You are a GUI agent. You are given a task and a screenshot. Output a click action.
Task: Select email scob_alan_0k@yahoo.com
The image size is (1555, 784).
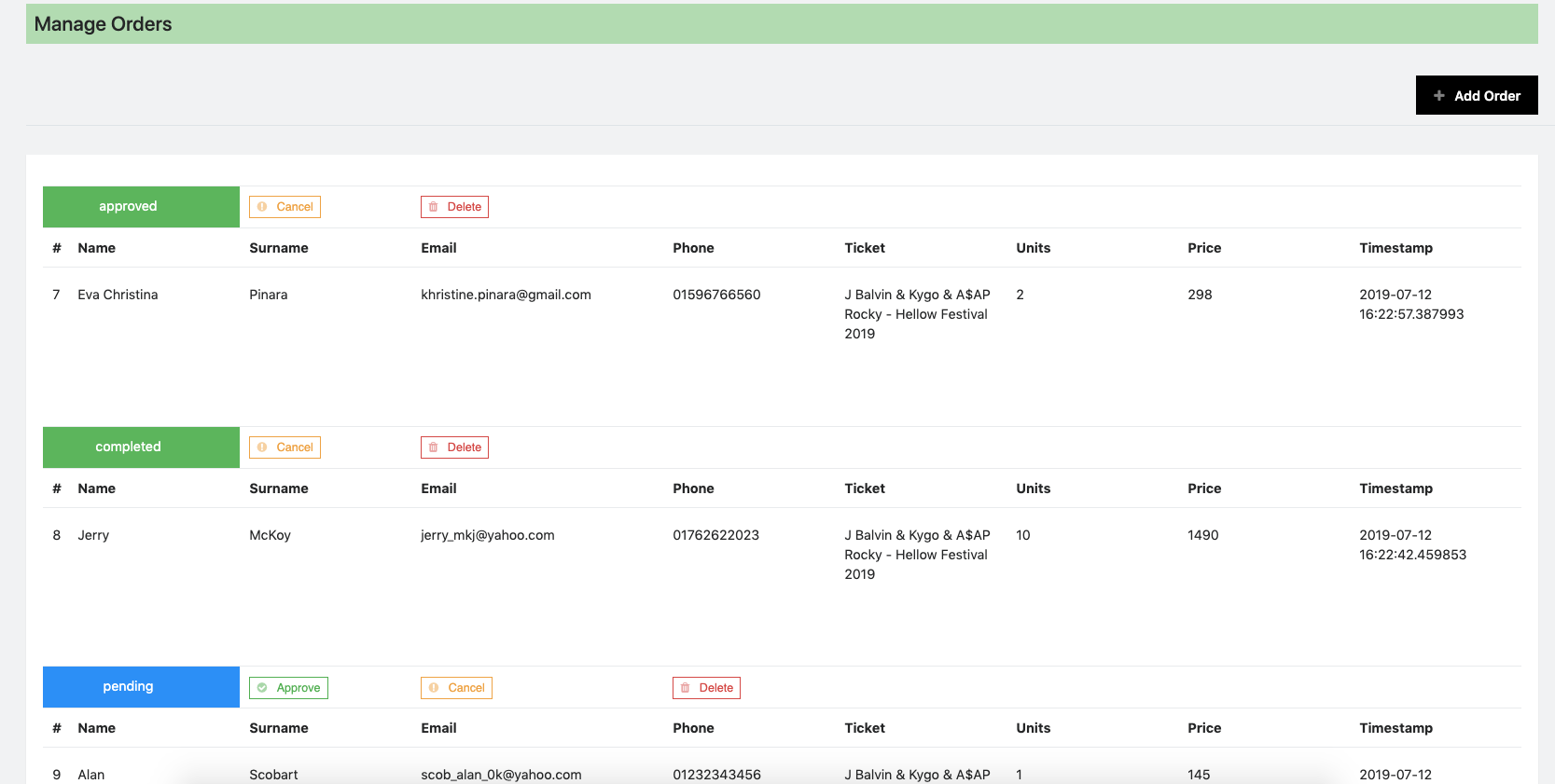coord(501,775)
